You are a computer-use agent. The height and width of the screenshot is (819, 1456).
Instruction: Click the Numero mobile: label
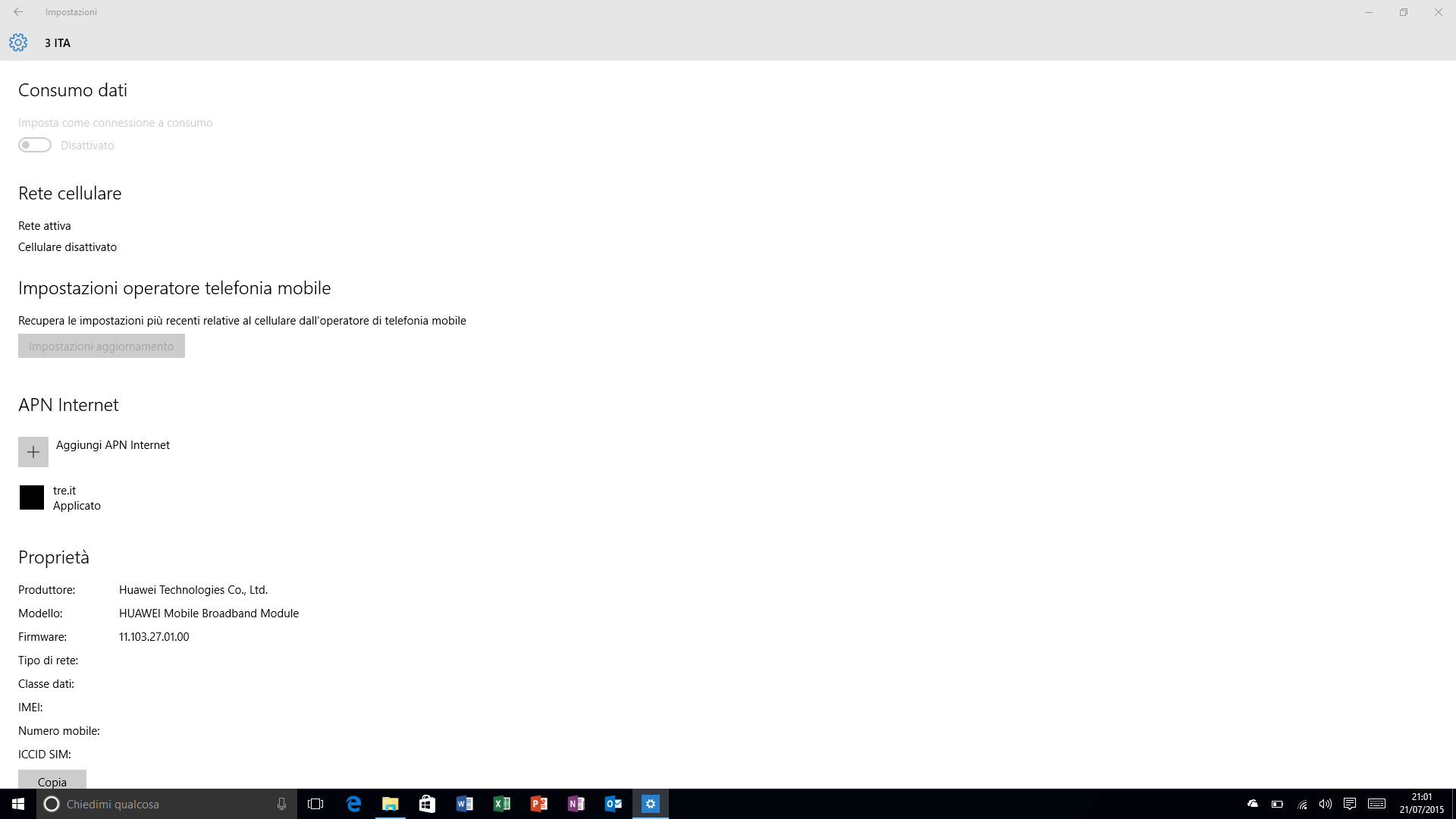click(59, 731)
